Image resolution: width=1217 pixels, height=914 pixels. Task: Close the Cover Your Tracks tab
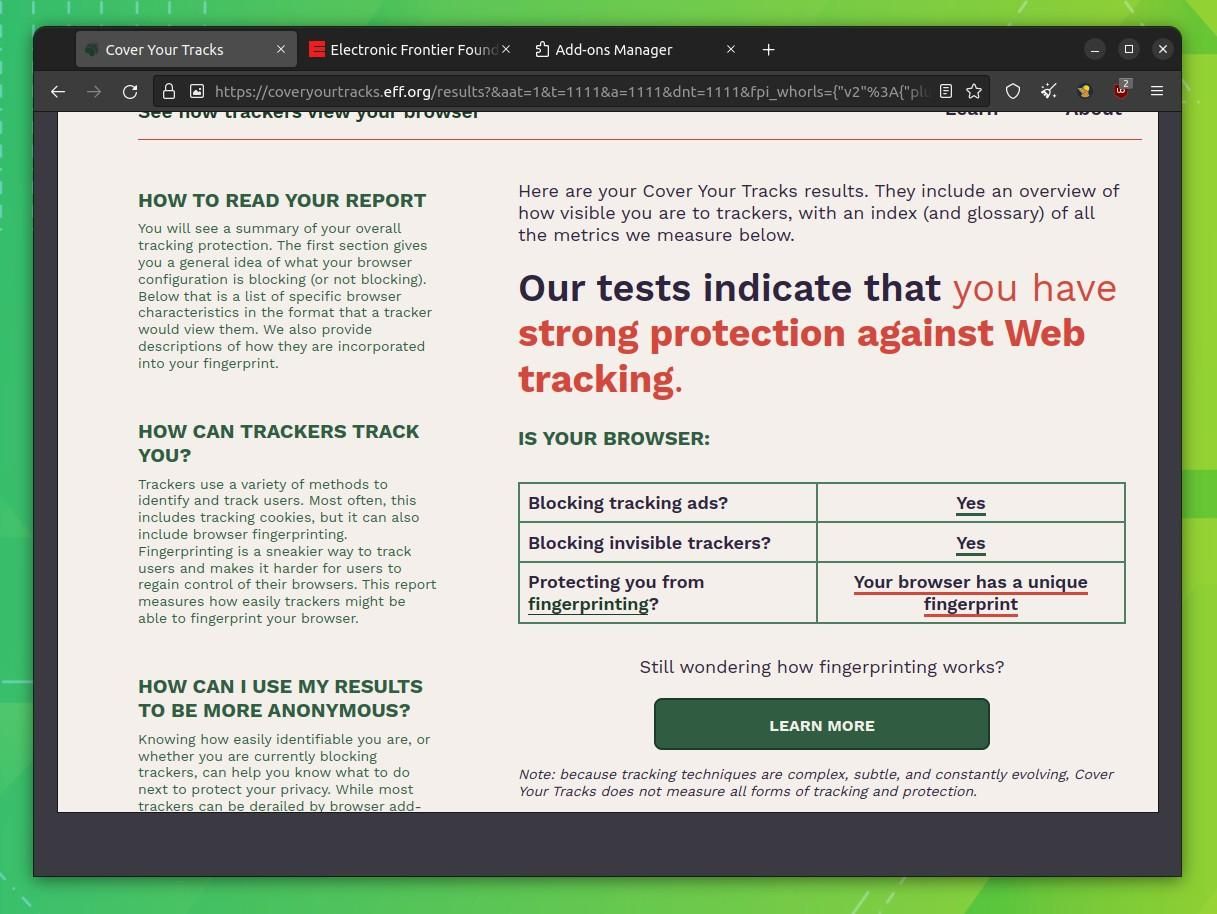click(x=281, y=49)
